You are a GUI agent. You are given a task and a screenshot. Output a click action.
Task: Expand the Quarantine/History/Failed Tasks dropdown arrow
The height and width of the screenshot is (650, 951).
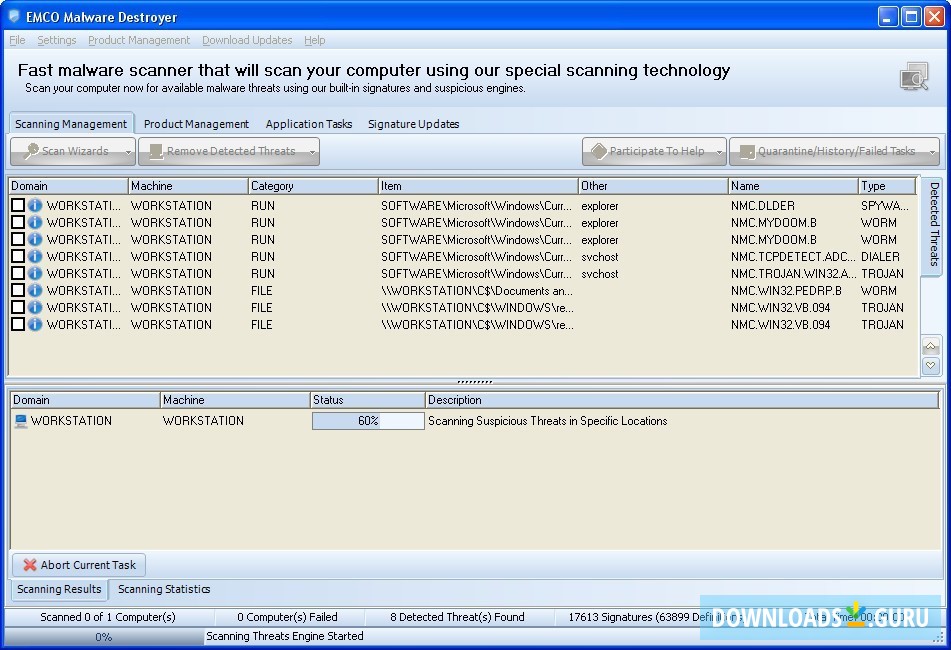click(x=932, y=152)
